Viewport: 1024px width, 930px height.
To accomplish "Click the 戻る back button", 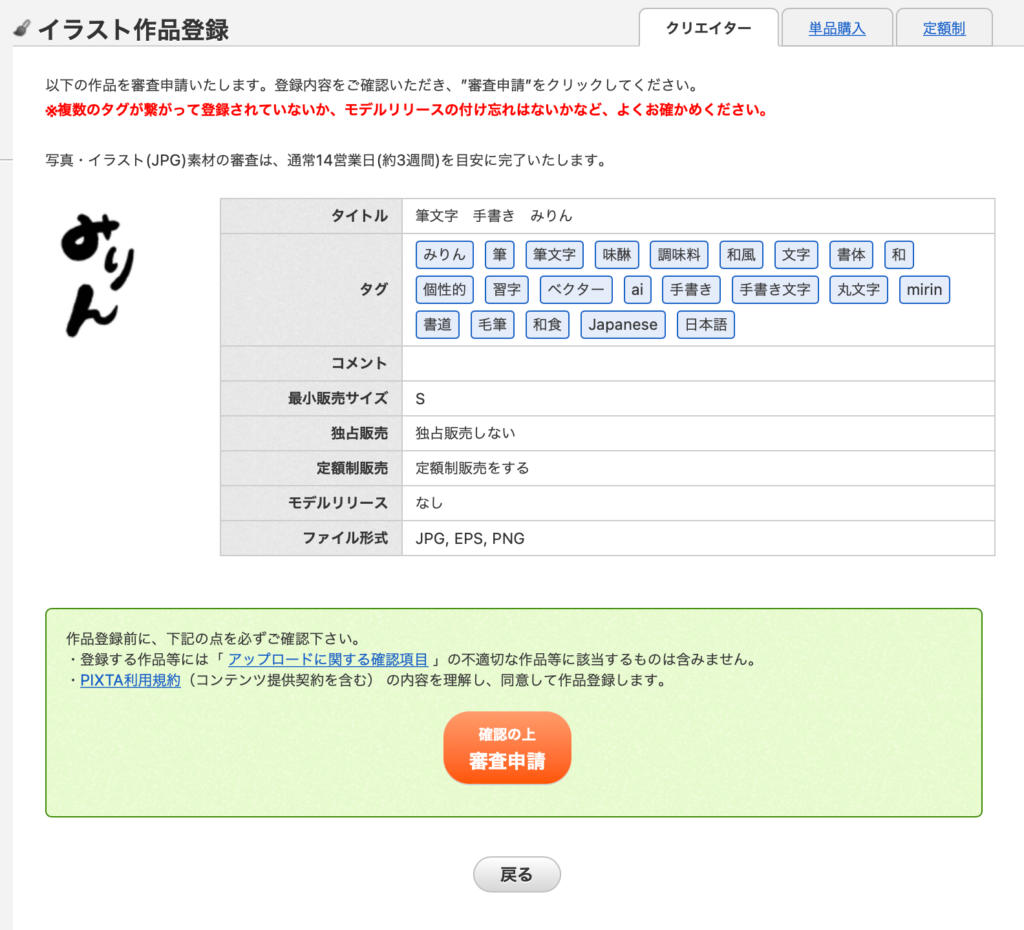I will [x=516, y=873].
